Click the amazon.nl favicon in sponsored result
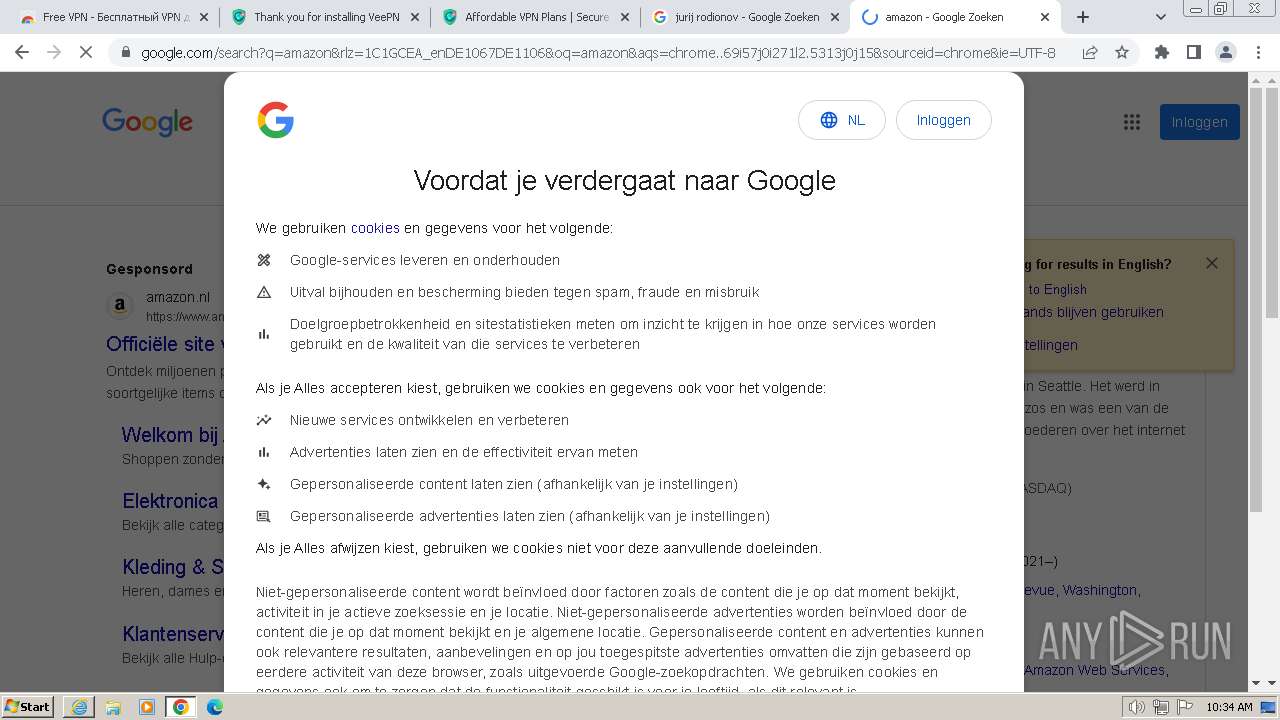Viewport: 1280px width, 720px height. 120,305
